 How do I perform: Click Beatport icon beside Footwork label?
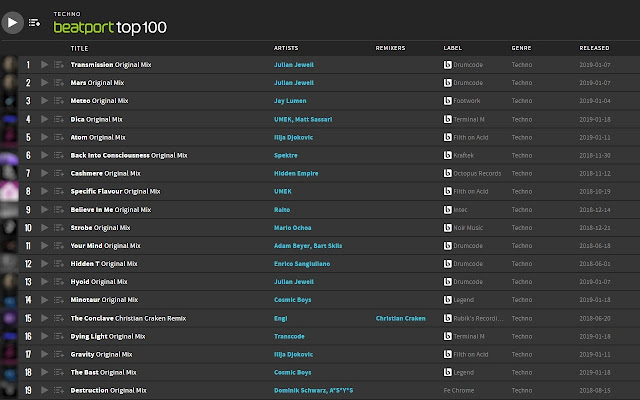point(449,101)
